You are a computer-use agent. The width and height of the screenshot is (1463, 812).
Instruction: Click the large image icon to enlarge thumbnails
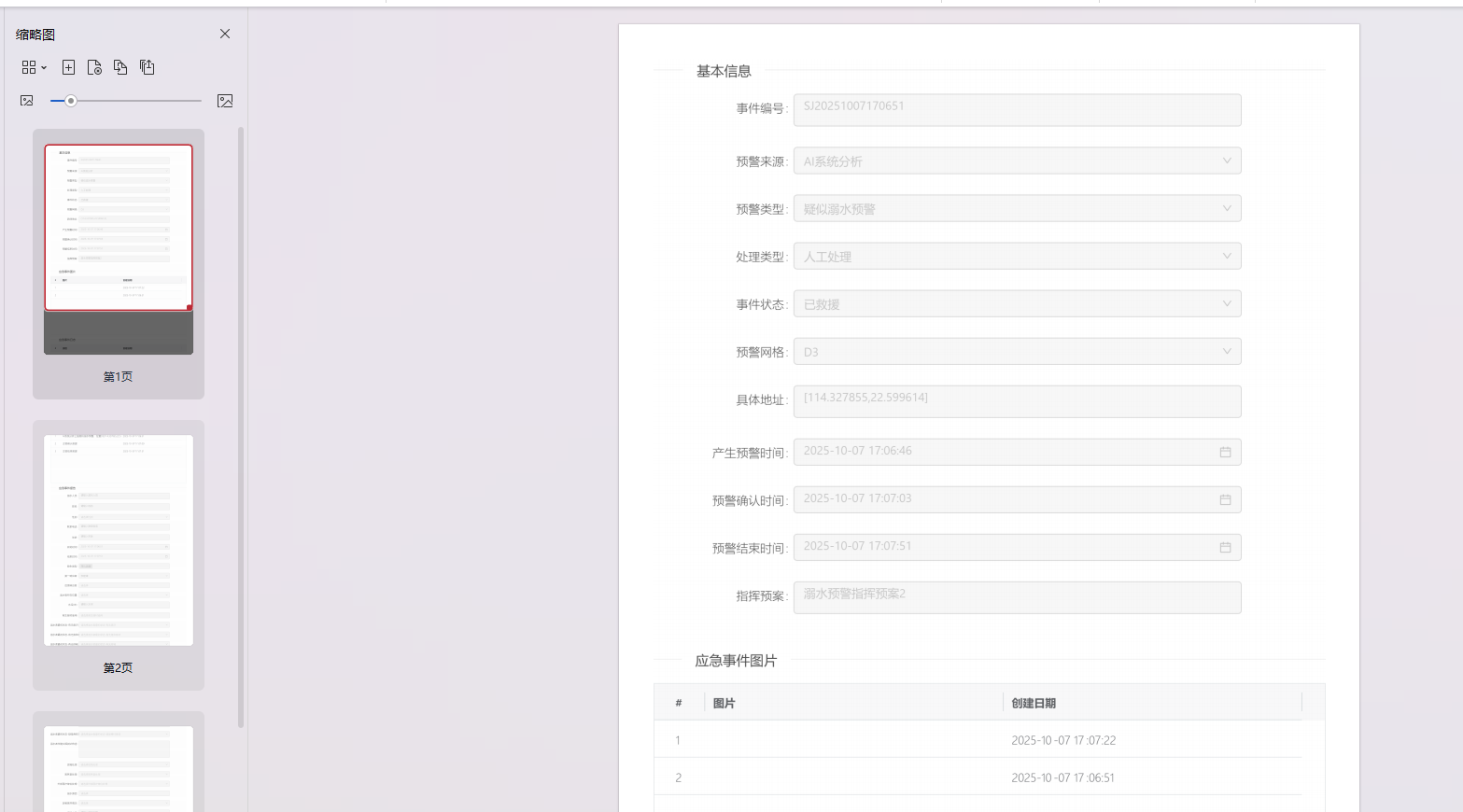[x=225, y=101]
